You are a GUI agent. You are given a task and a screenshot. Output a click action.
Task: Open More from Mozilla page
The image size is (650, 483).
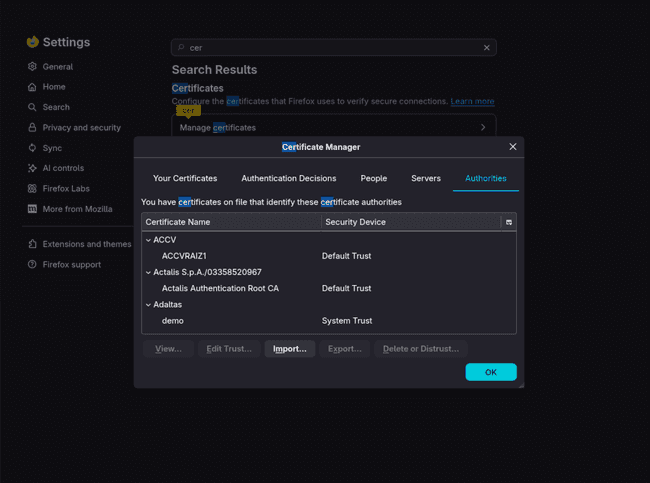click(x=77, y=209)
